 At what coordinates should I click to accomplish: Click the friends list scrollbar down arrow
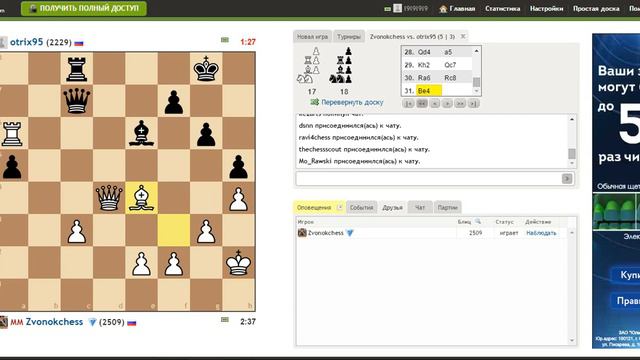[x=572, y=340]
